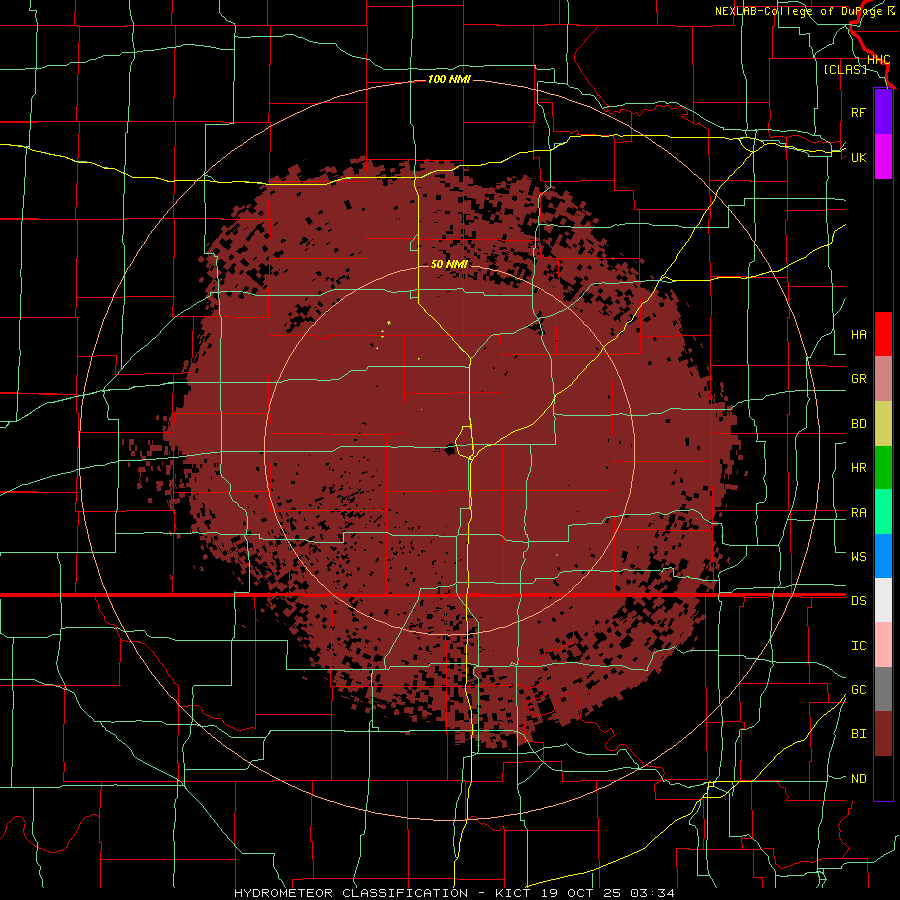900x900 pixels.
Task: Click the 03:34 timestamp
Action: click(x=651, y=893)
